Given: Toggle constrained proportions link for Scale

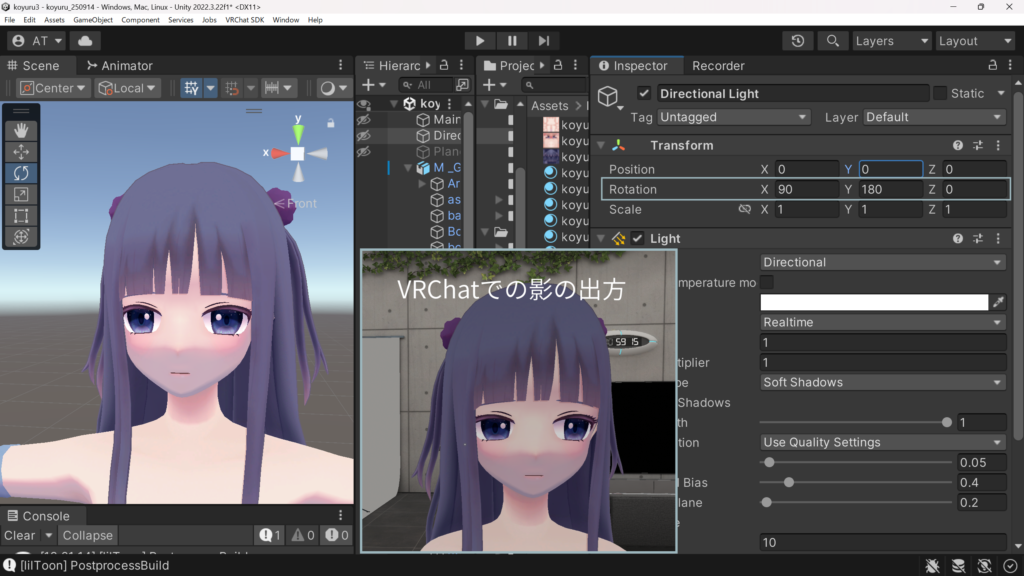Looking at the screenshot, I should [x=744, y=209].
